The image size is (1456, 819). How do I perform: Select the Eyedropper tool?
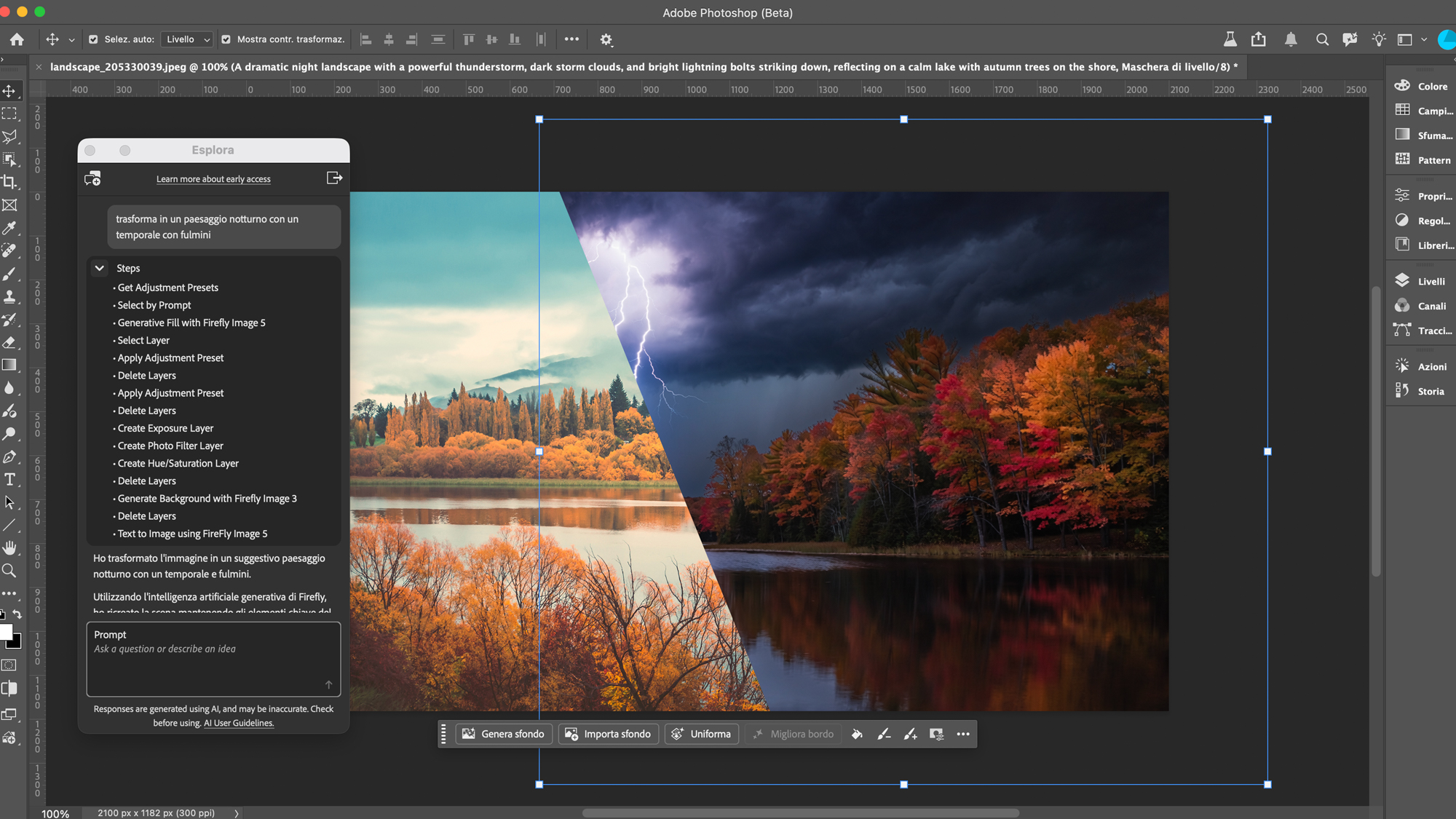tap(9, 228)
